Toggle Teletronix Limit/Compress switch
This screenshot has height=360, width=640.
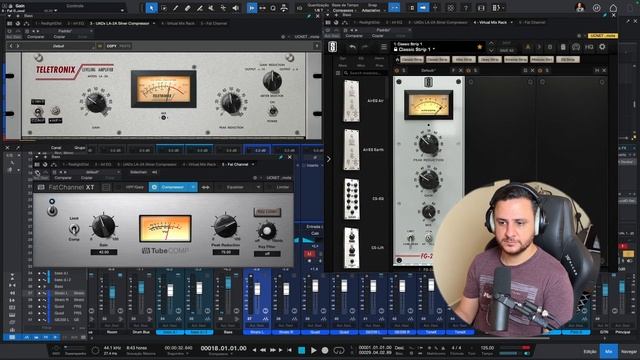tap(38, 111)
